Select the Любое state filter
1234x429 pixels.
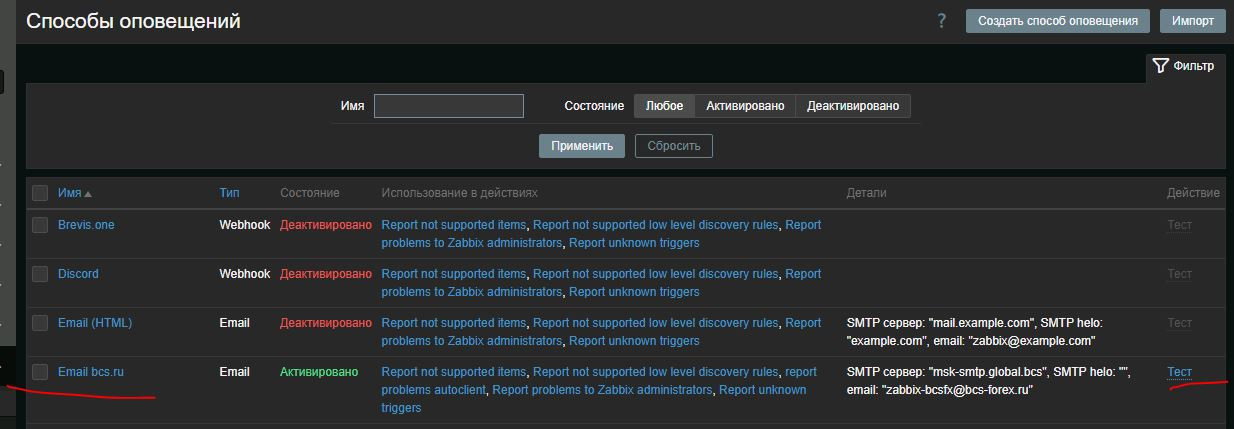[664, 106]
